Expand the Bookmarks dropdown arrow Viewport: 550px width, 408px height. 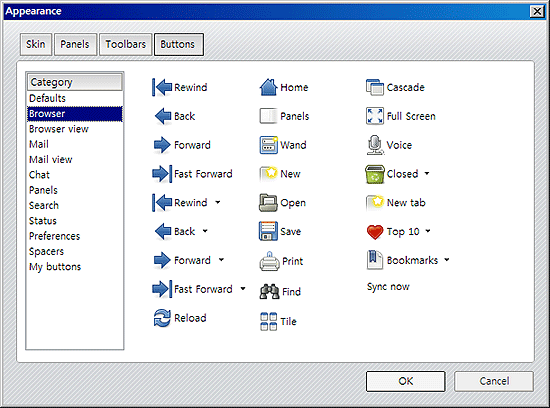click(x=447, y=260)
